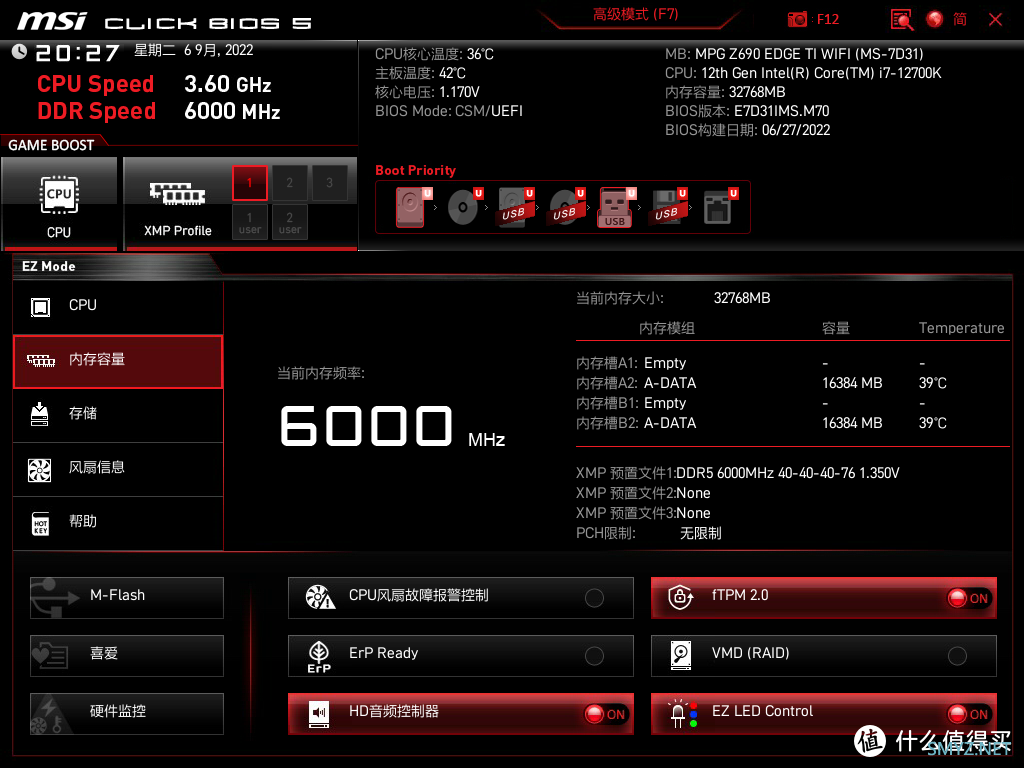Select XMP profile 1 box
1024x768 pixels.
coord(249,183)
